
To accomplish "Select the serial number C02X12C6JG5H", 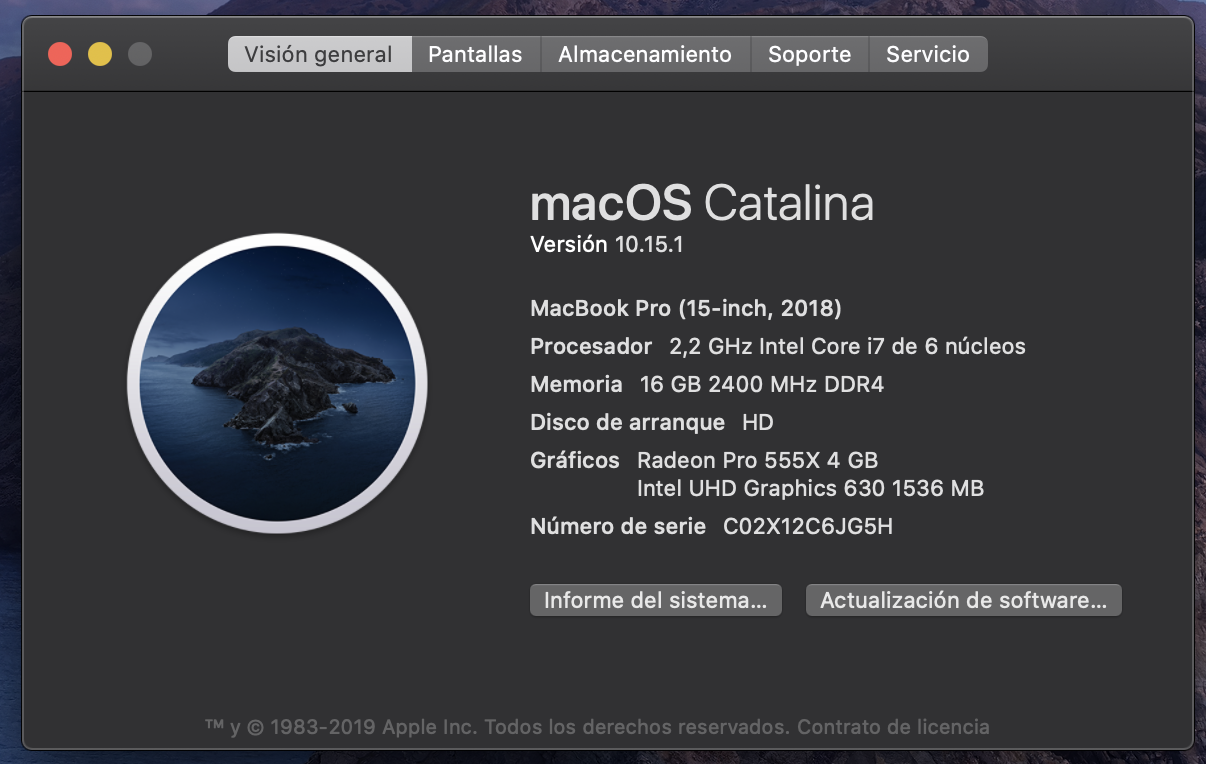I will 808,526.
